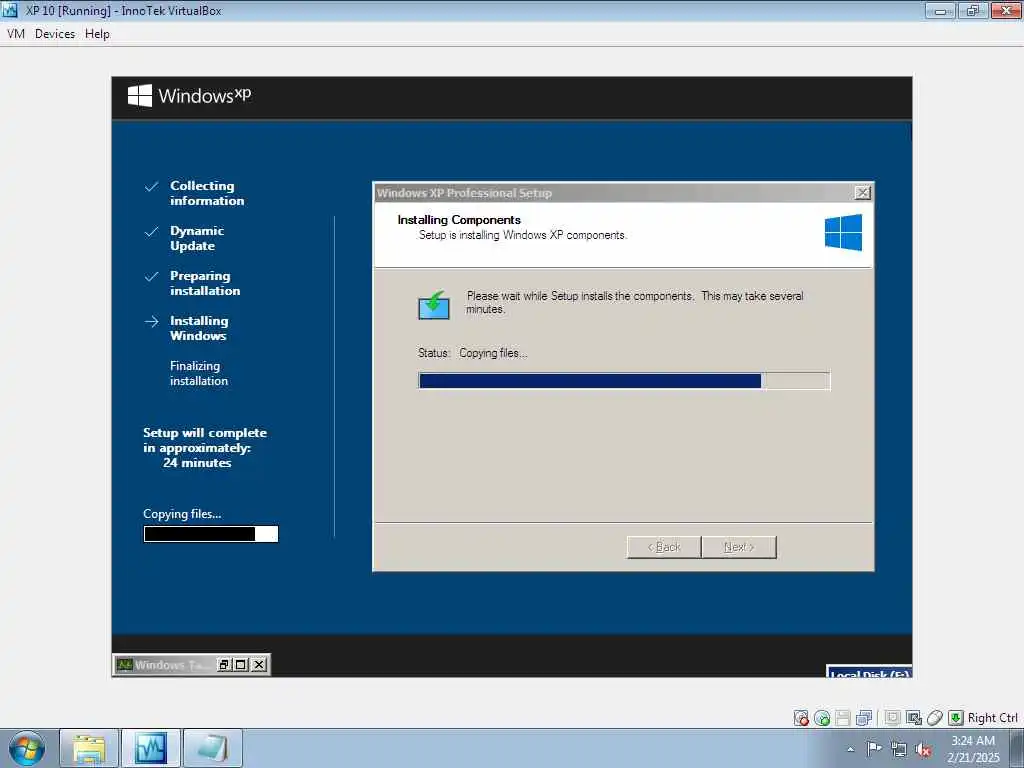Viewport: 1024px width, 768px height.
Task: Open the Devices menu
Action: [55, 33]
